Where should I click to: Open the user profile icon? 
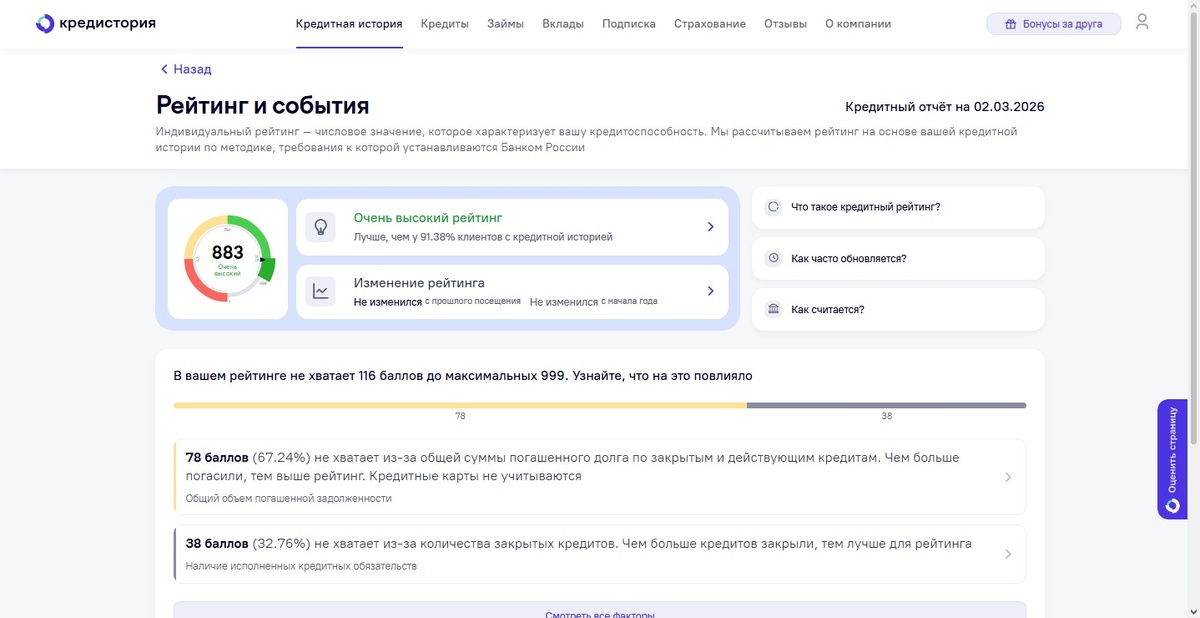[x=1142, y=22]
